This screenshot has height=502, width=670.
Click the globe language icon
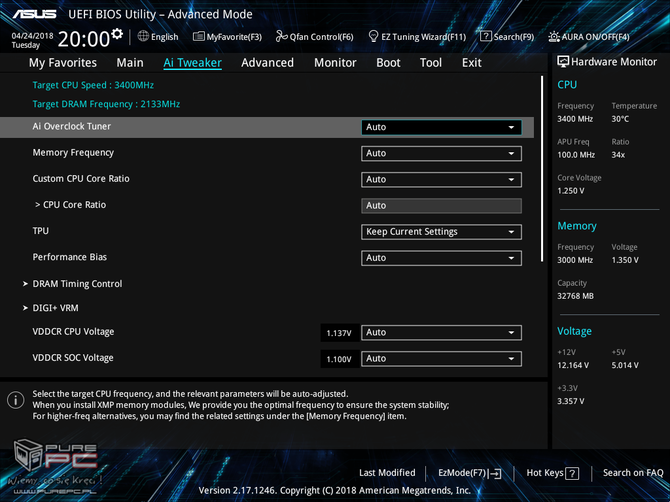(x=143, y=36)
